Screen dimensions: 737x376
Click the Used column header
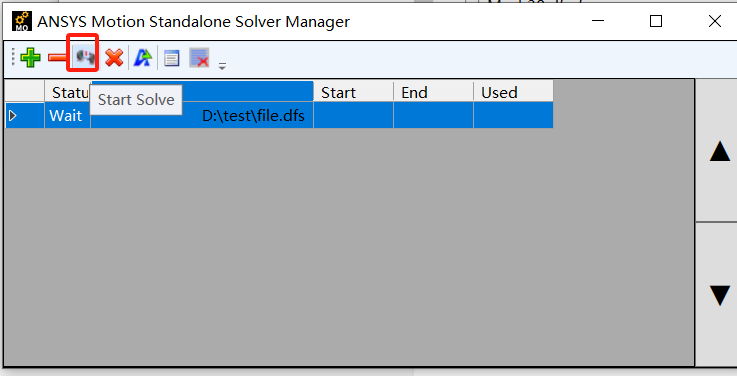click(x=513, y=91)
